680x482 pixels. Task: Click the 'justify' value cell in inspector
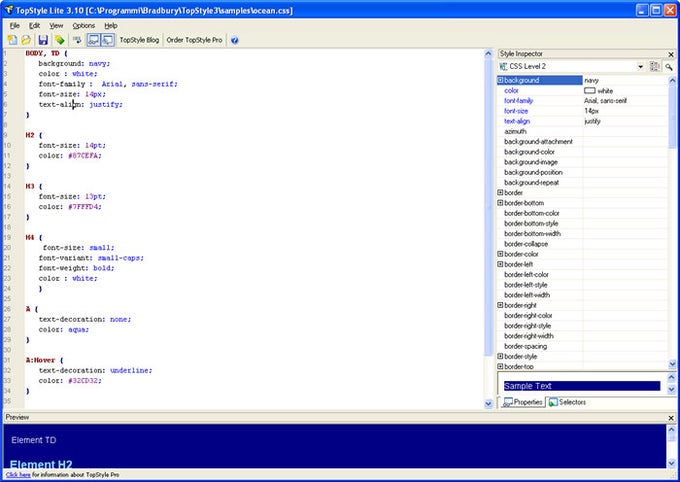625,121
